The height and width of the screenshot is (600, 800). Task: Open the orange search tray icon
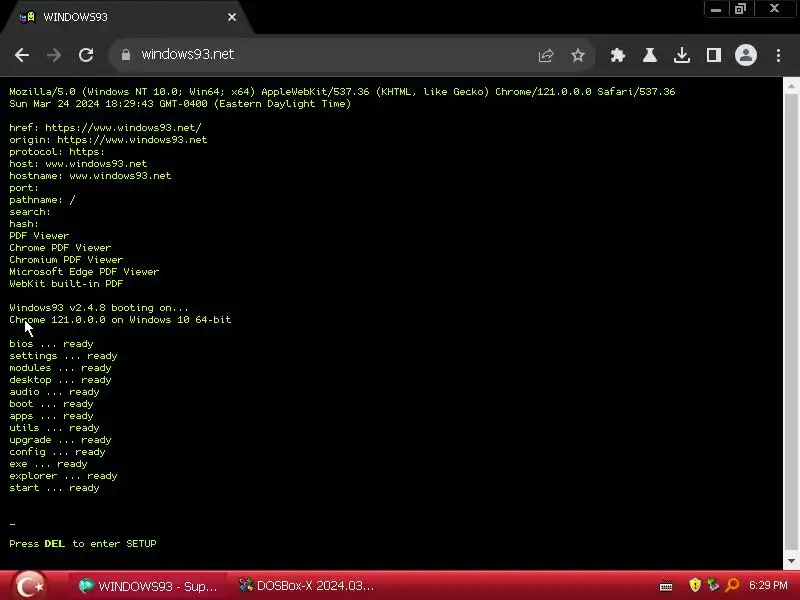click(x=733, y=585)
